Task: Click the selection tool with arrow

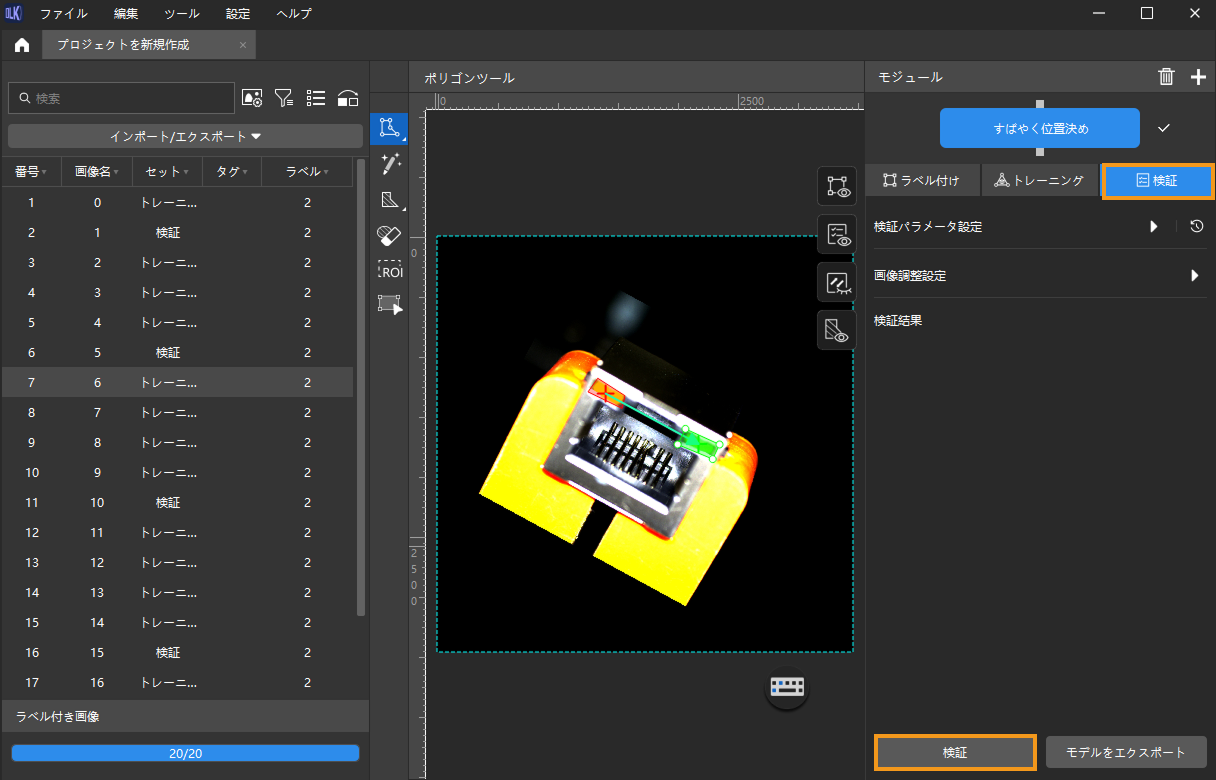Action: tap(389, 305)
